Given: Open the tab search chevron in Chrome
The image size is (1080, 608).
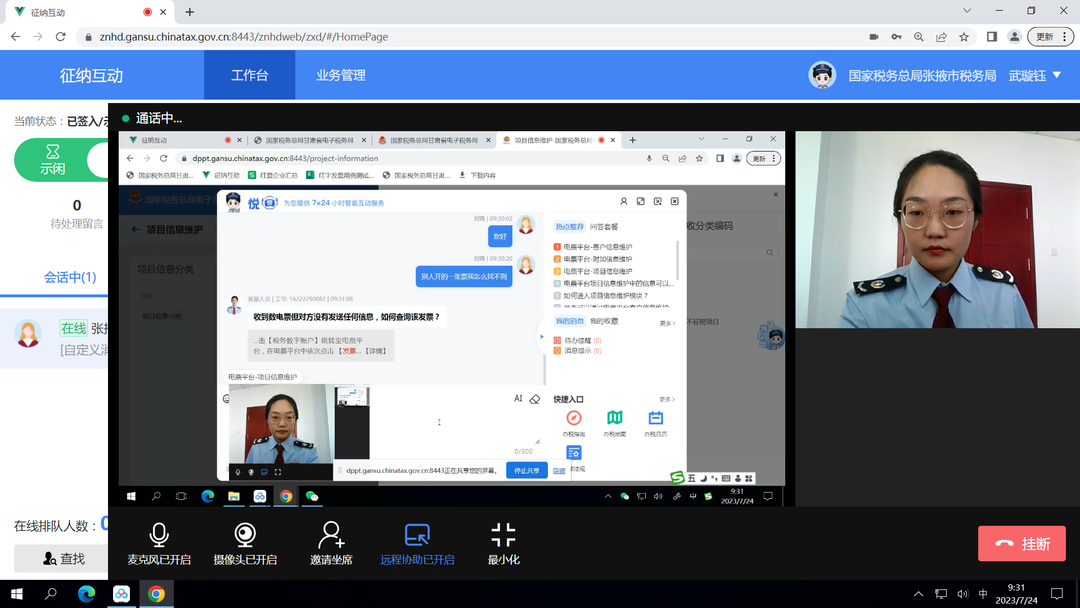Looking at the screenshot, I should point(967,11).
